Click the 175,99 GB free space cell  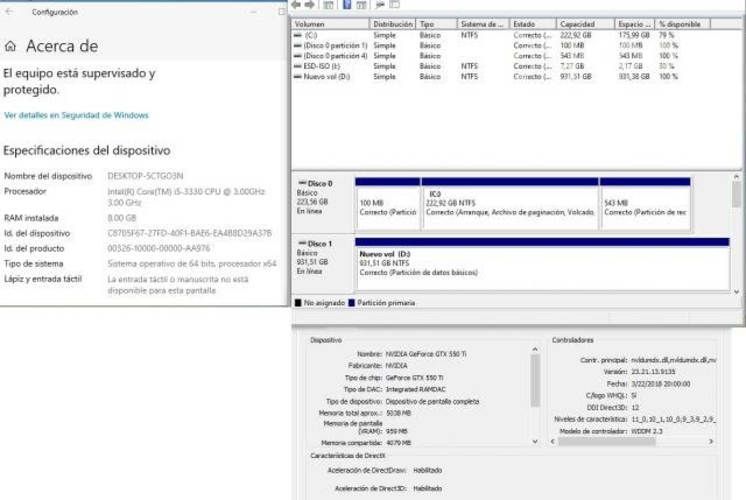point(634,35)
